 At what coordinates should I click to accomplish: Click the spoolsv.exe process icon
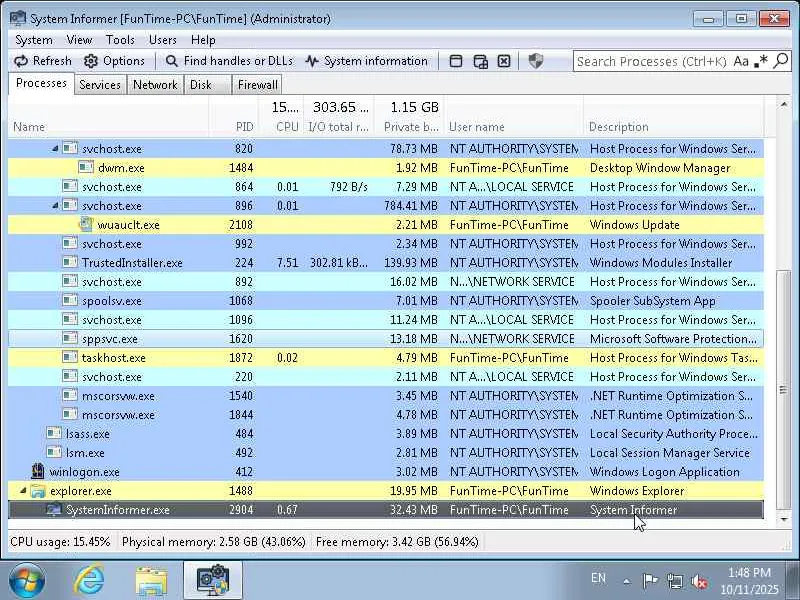(x=70, y=301)
